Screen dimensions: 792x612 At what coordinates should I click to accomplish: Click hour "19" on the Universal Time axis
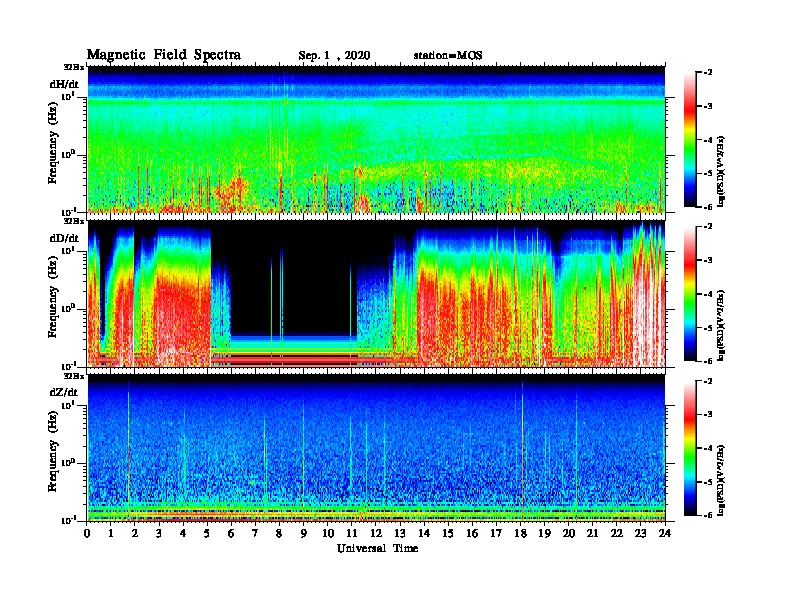(544, 533)
